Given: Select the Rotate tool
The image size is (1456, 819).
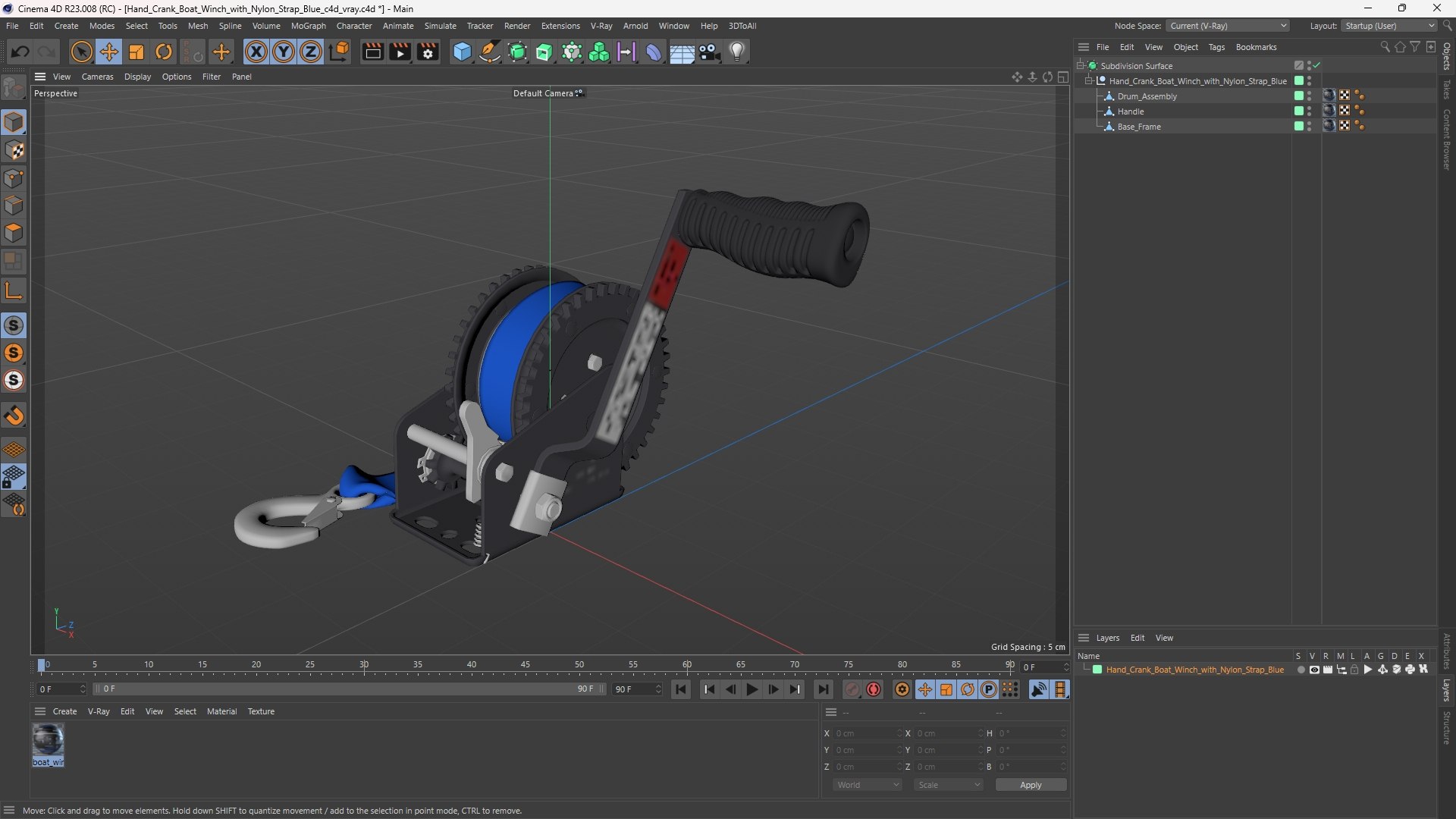Looking at the screenshot, I should coord(164,52).
